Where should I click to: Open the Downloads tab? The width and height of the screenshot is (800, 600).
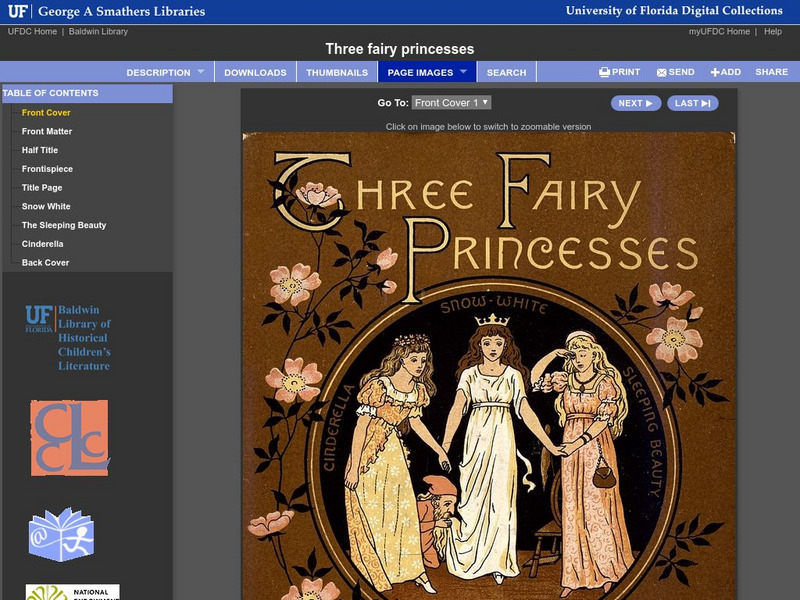tap(255, 72)
